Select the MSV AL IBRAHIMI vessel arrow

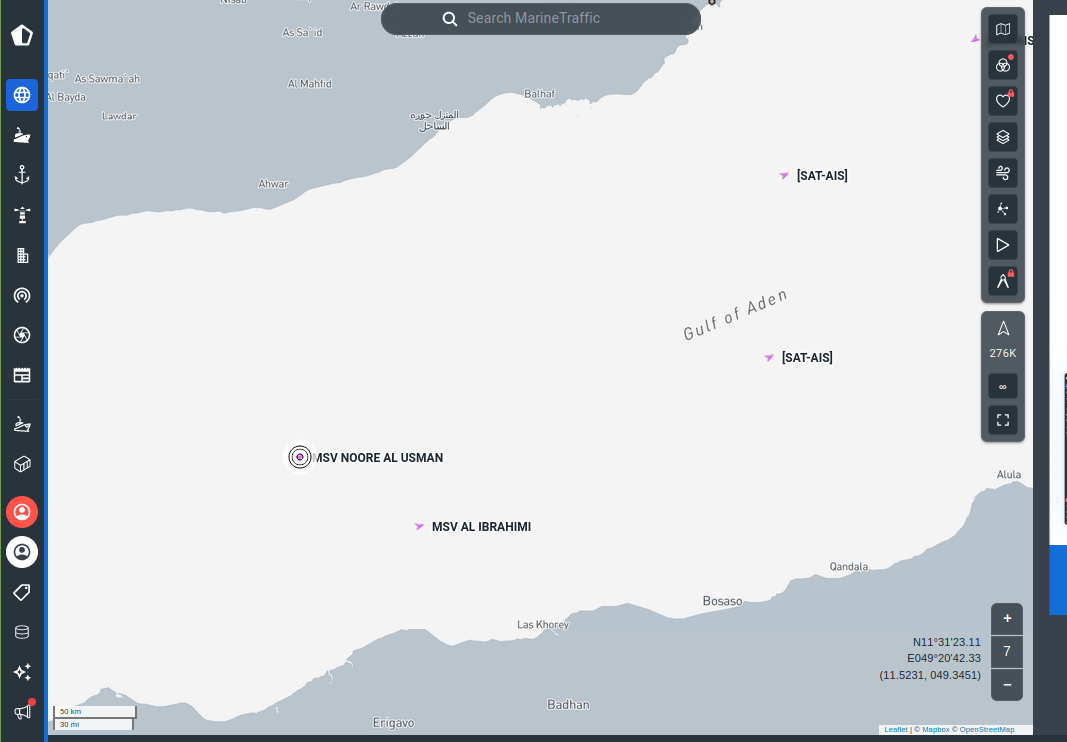[x=419, y=526]
